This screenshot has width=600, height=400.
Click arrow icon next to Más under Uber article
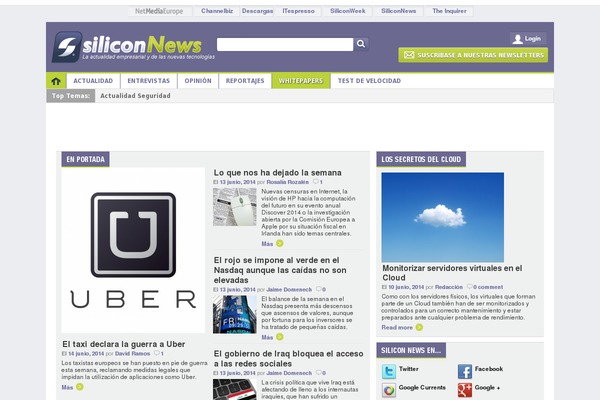click(x=80, y=387)
